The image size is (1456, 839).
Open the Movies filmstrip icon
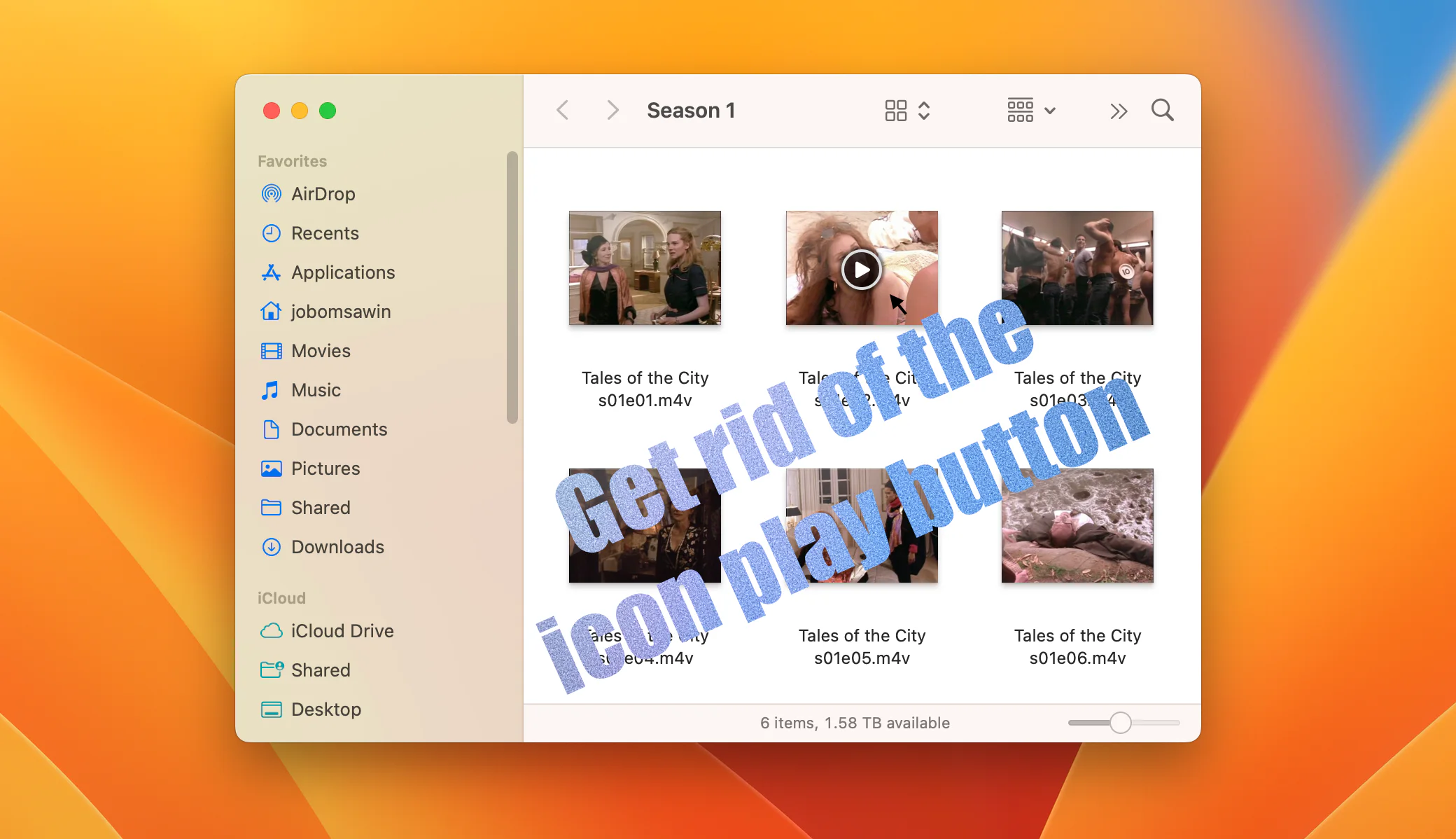point(271,351)
